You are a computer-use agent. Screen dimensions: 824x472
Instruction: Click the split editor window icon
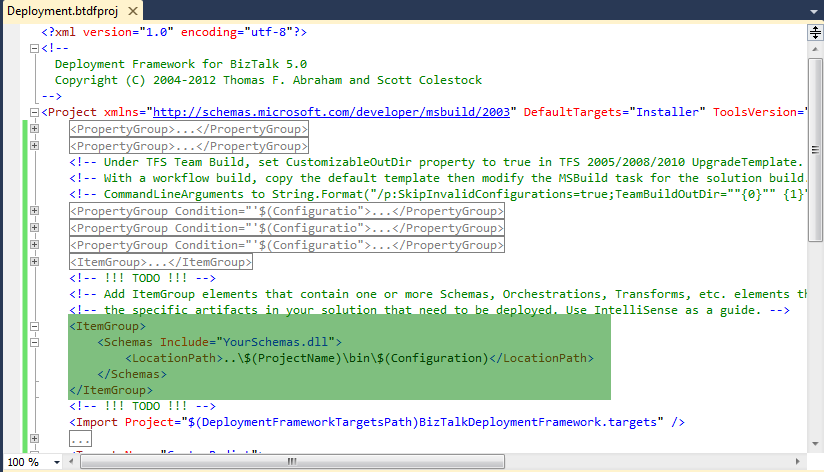pyautogui.click(x=815, y=33)
